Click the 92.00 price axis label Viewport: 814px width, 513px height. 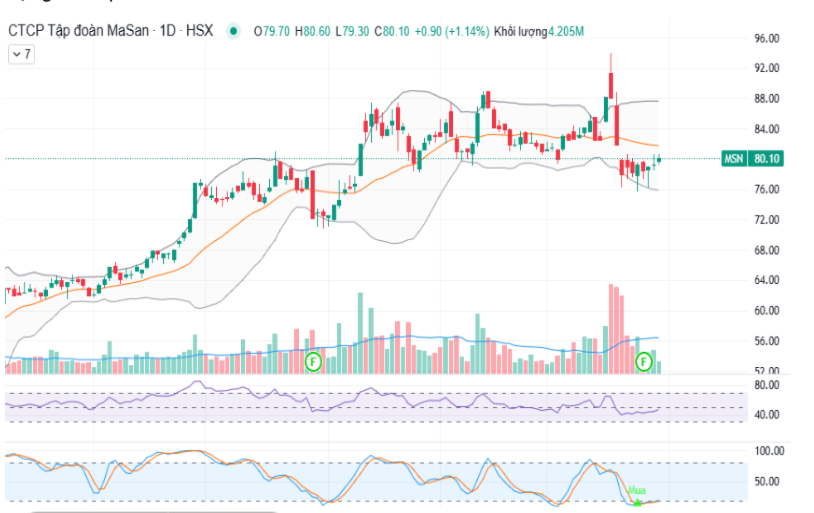(x=767, y=68)
